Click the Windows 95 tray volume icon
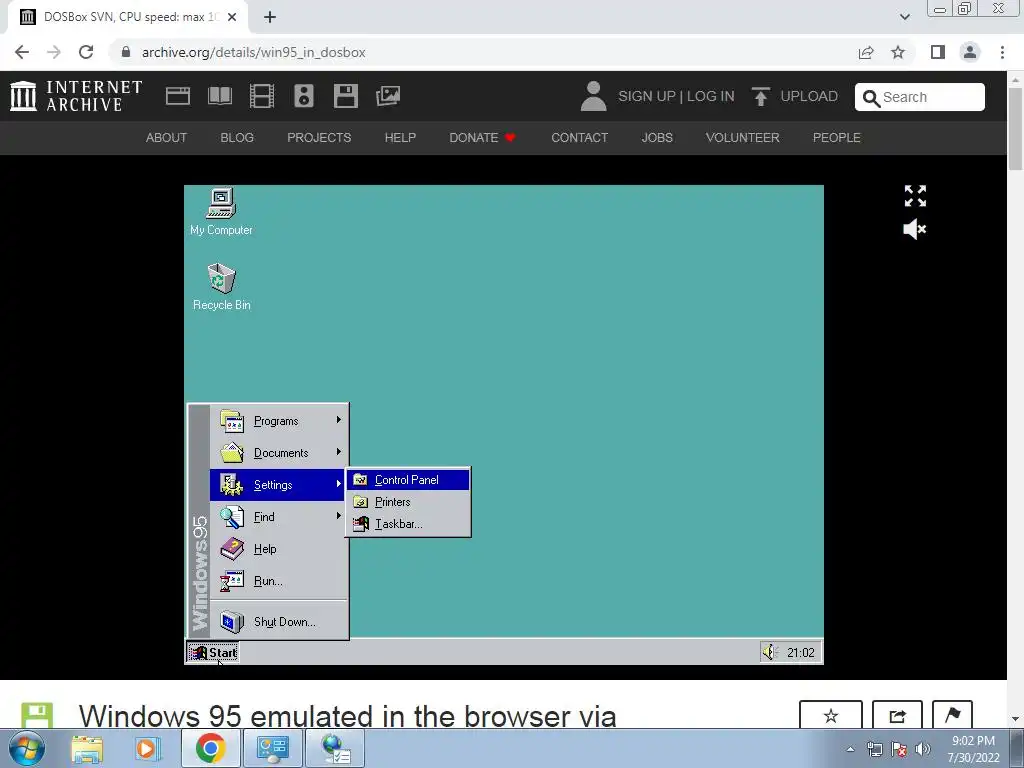1024x768 pixels. [770, 652]
